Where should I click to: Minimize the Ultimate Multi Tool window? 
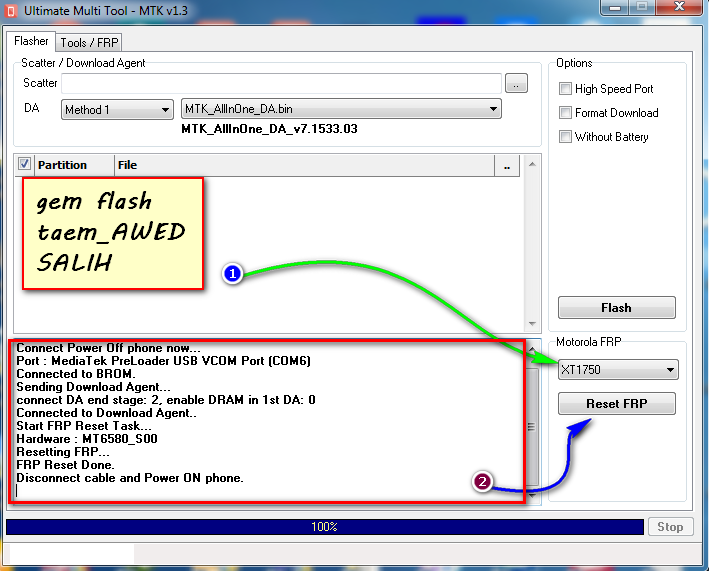click(x=614, y=8)
